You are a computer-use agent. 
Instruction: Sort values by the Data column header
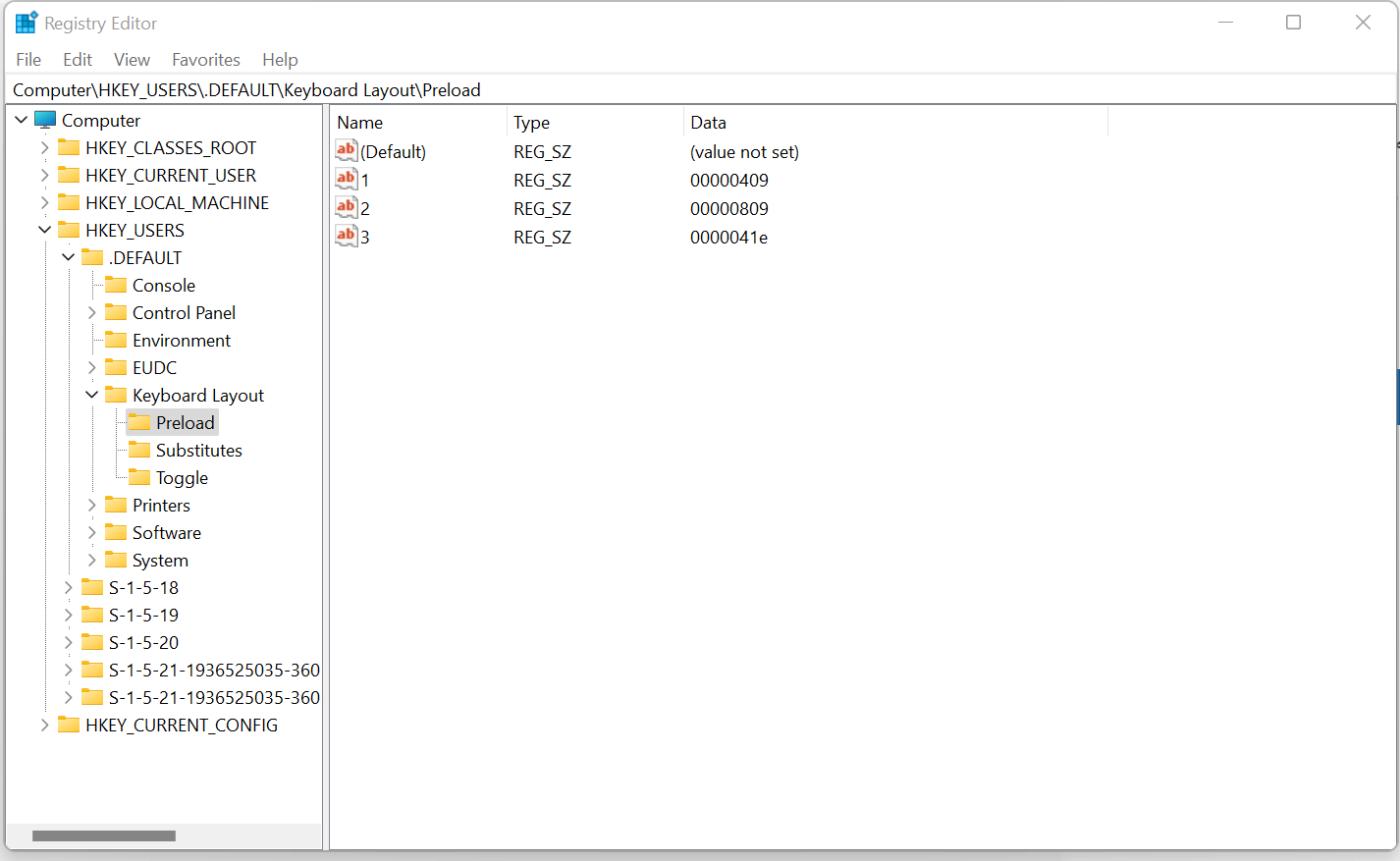[895, 122]
